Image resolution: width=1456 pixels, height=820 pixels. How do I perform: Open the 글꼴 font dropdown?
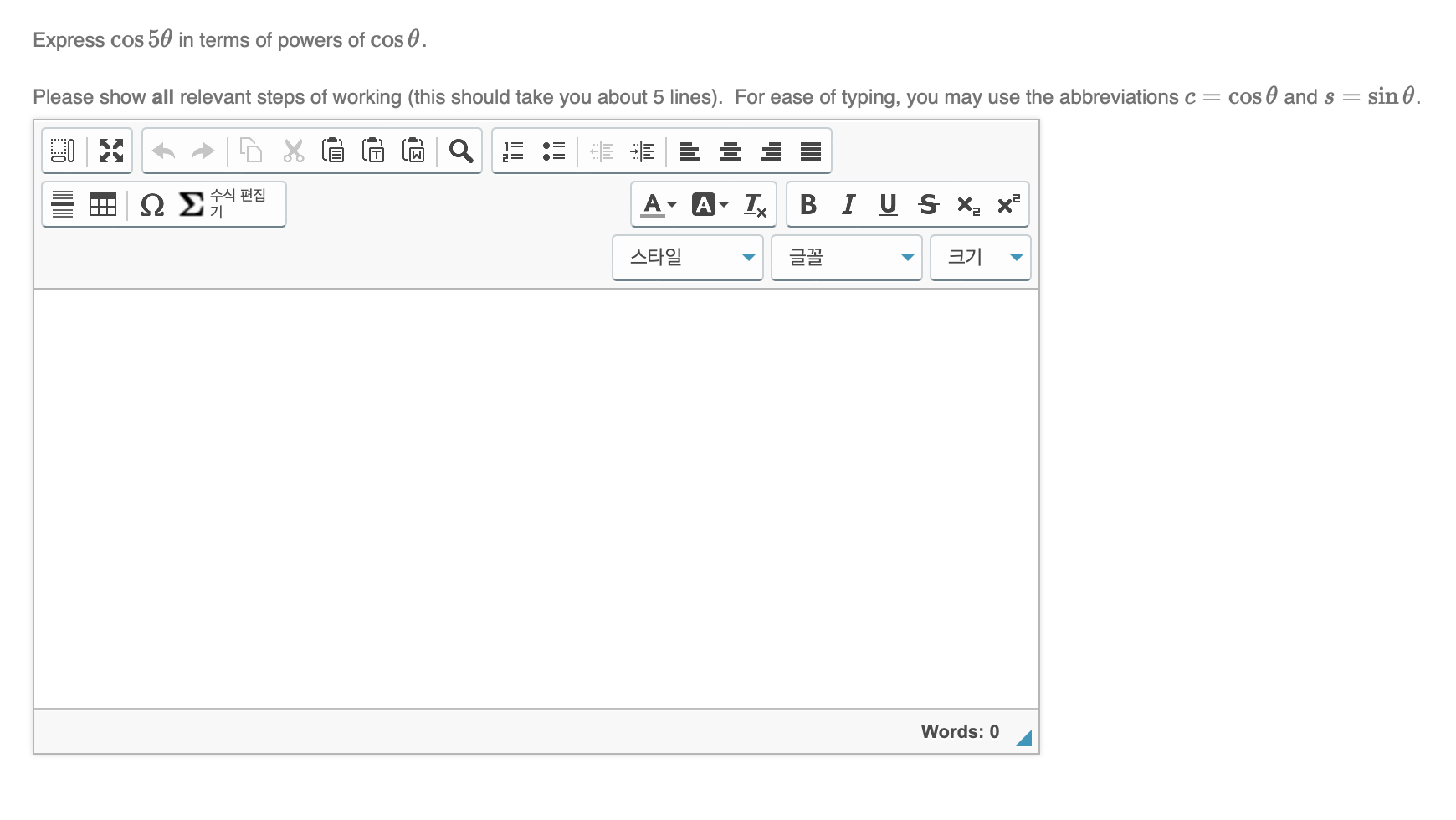tap(847, 258)
